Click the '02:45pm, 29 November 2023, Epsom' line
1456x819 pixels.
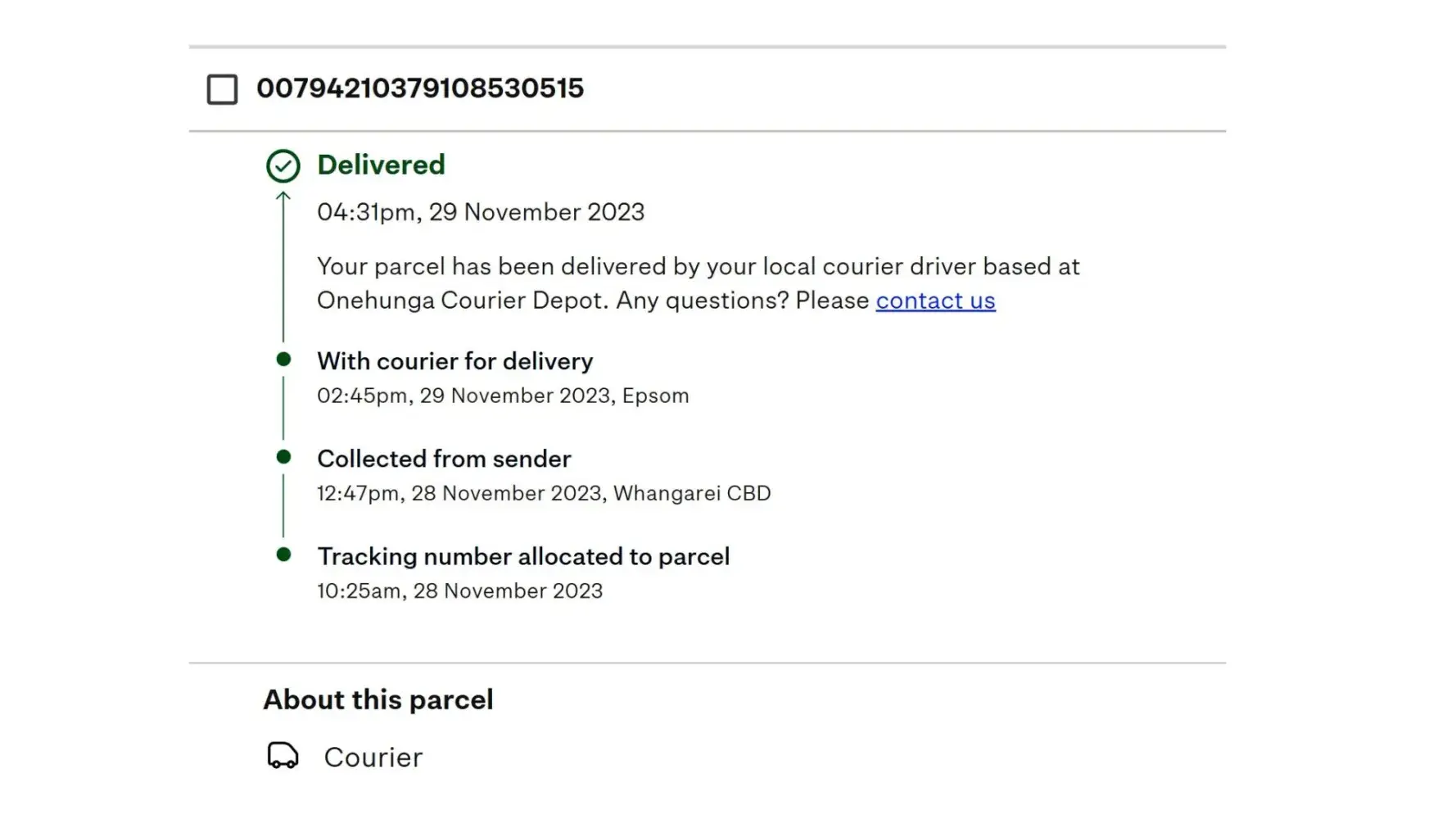point(503,396)
